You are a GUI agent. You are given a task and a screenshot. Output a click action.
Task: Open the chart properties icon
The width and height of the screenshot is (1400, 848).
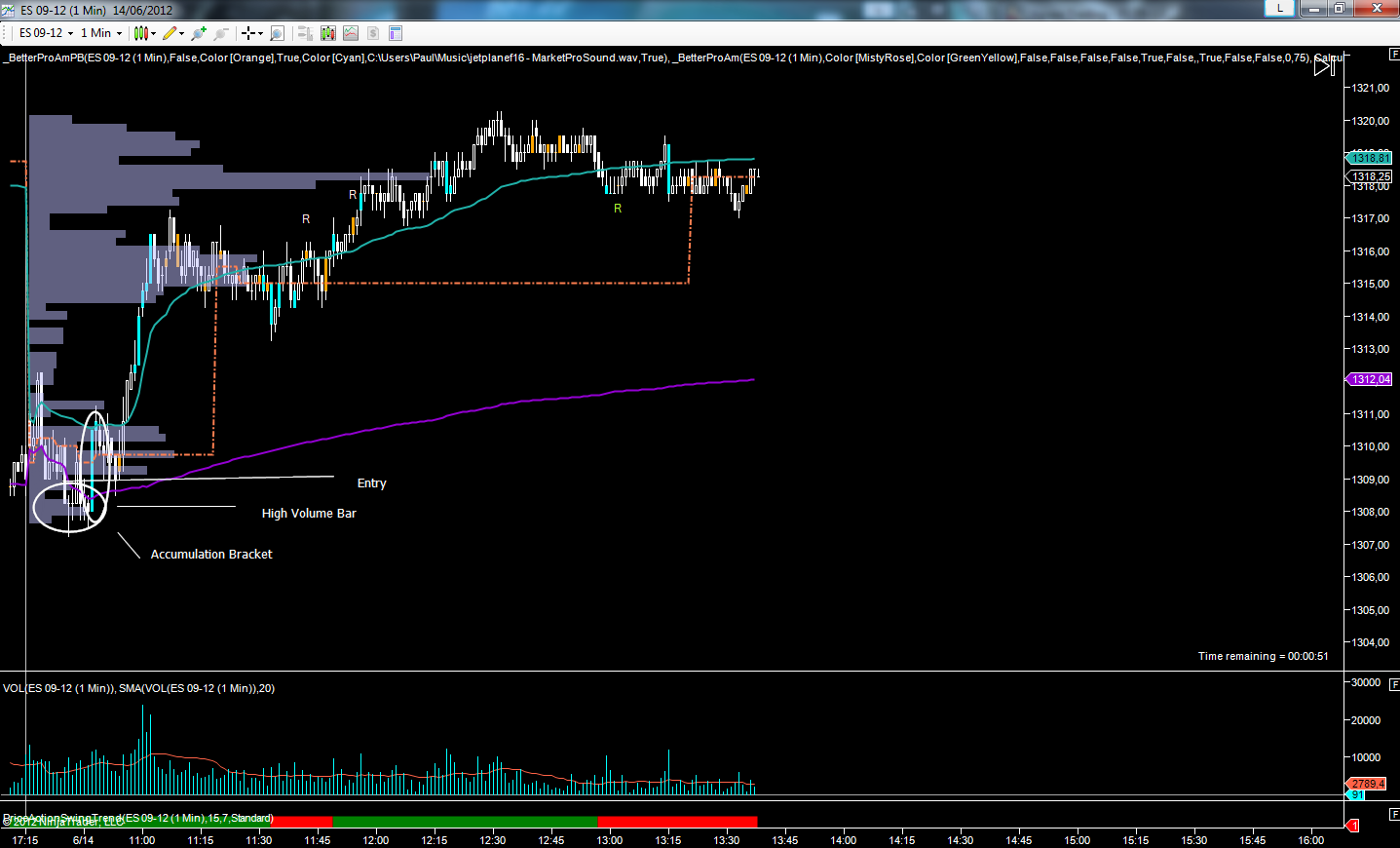(396, 33)
